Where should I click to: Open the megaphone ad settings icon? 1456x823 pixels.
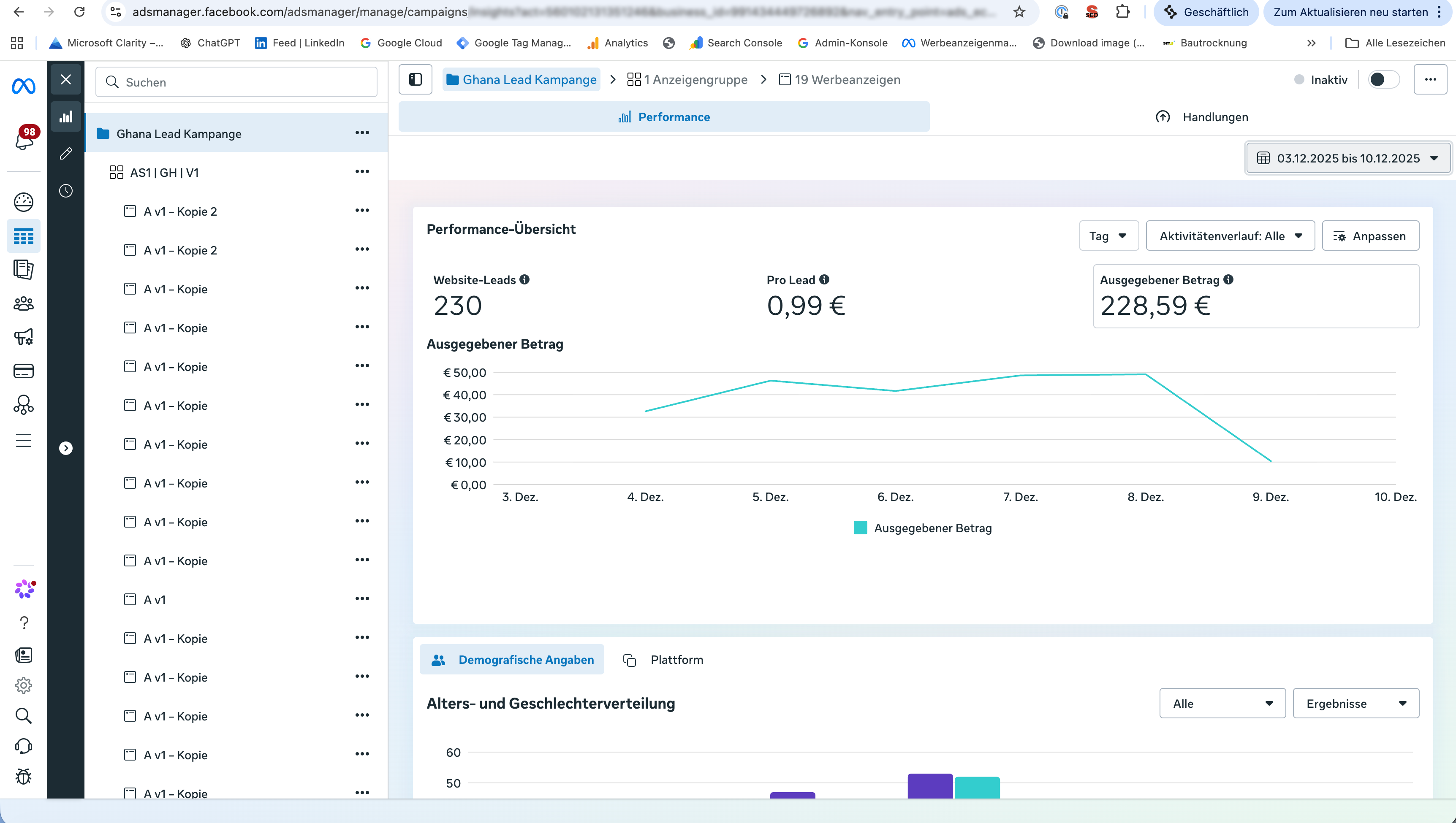23,338
